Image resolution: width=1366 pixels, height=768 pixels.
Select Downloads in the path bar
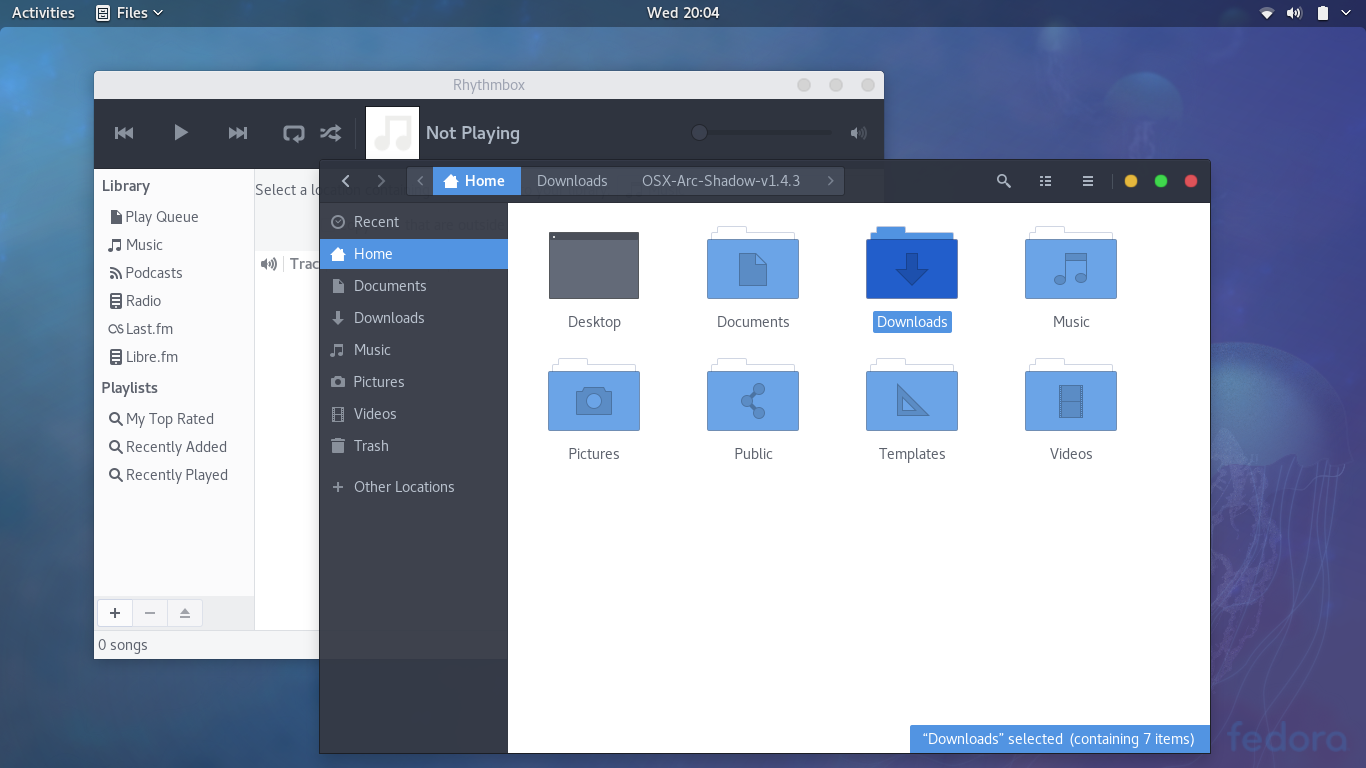pos(572,181)
